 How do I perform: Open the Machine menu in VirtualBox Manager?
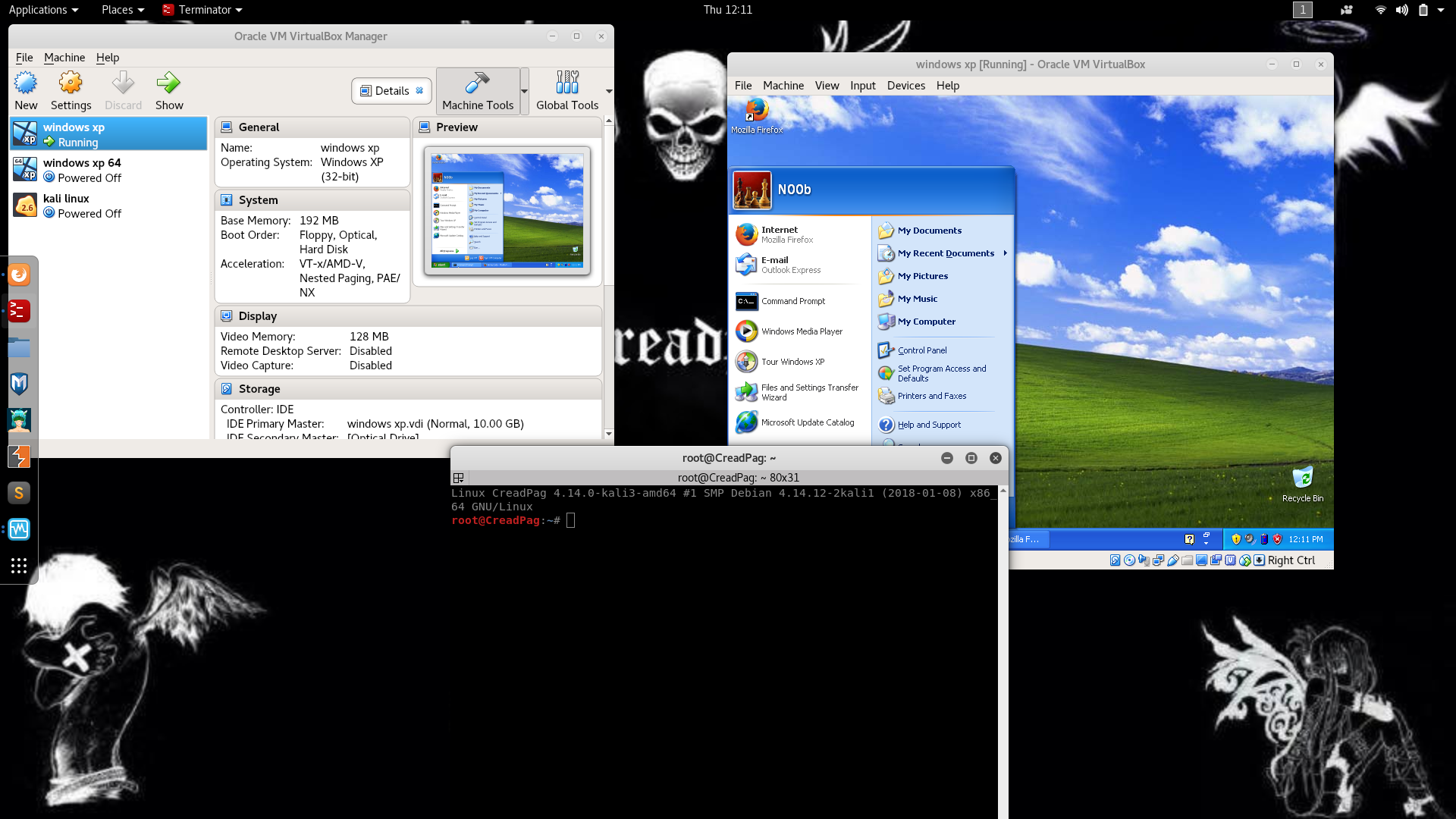tap(64, 58)
